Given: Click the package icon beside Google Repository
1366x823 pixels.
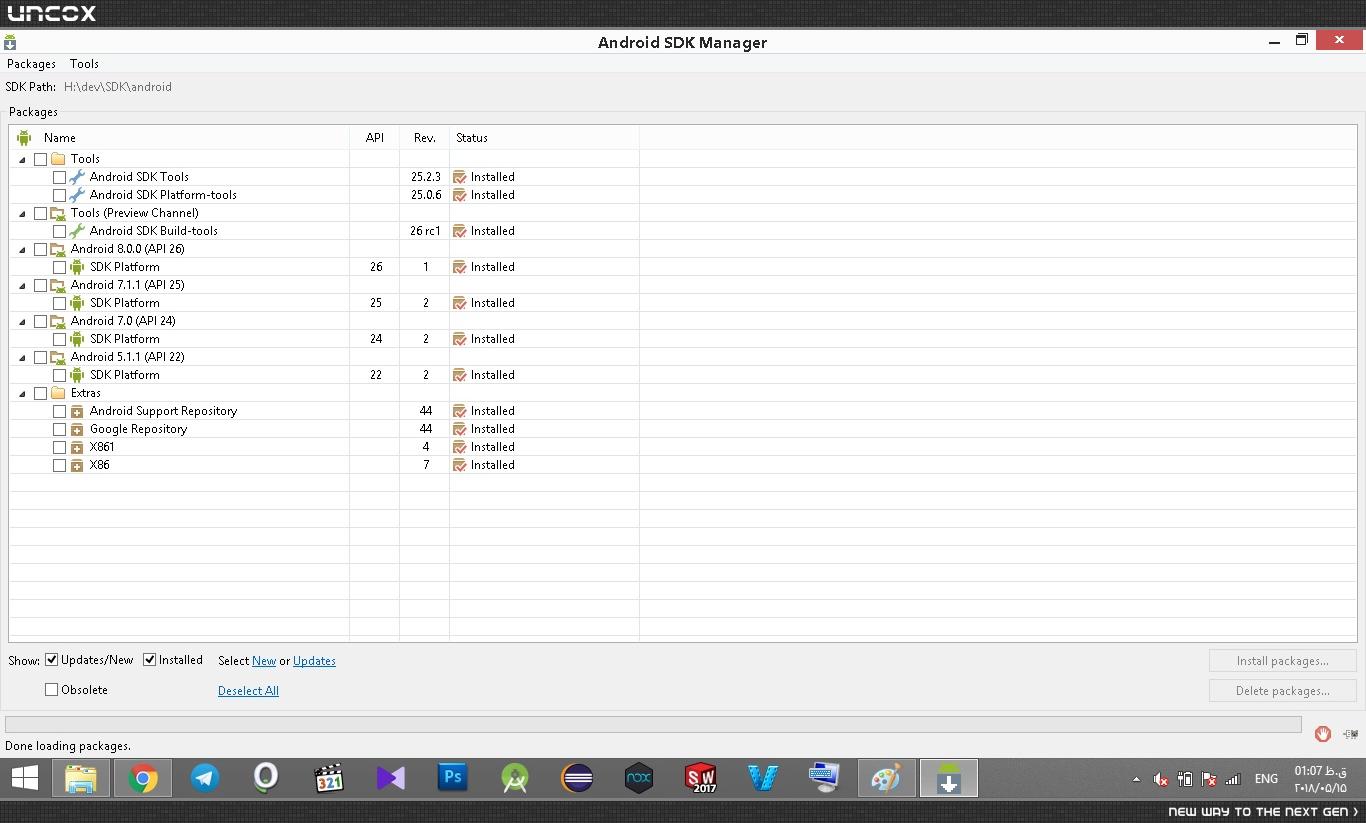Looking at the screenshot, I should [x=77, y=429].
